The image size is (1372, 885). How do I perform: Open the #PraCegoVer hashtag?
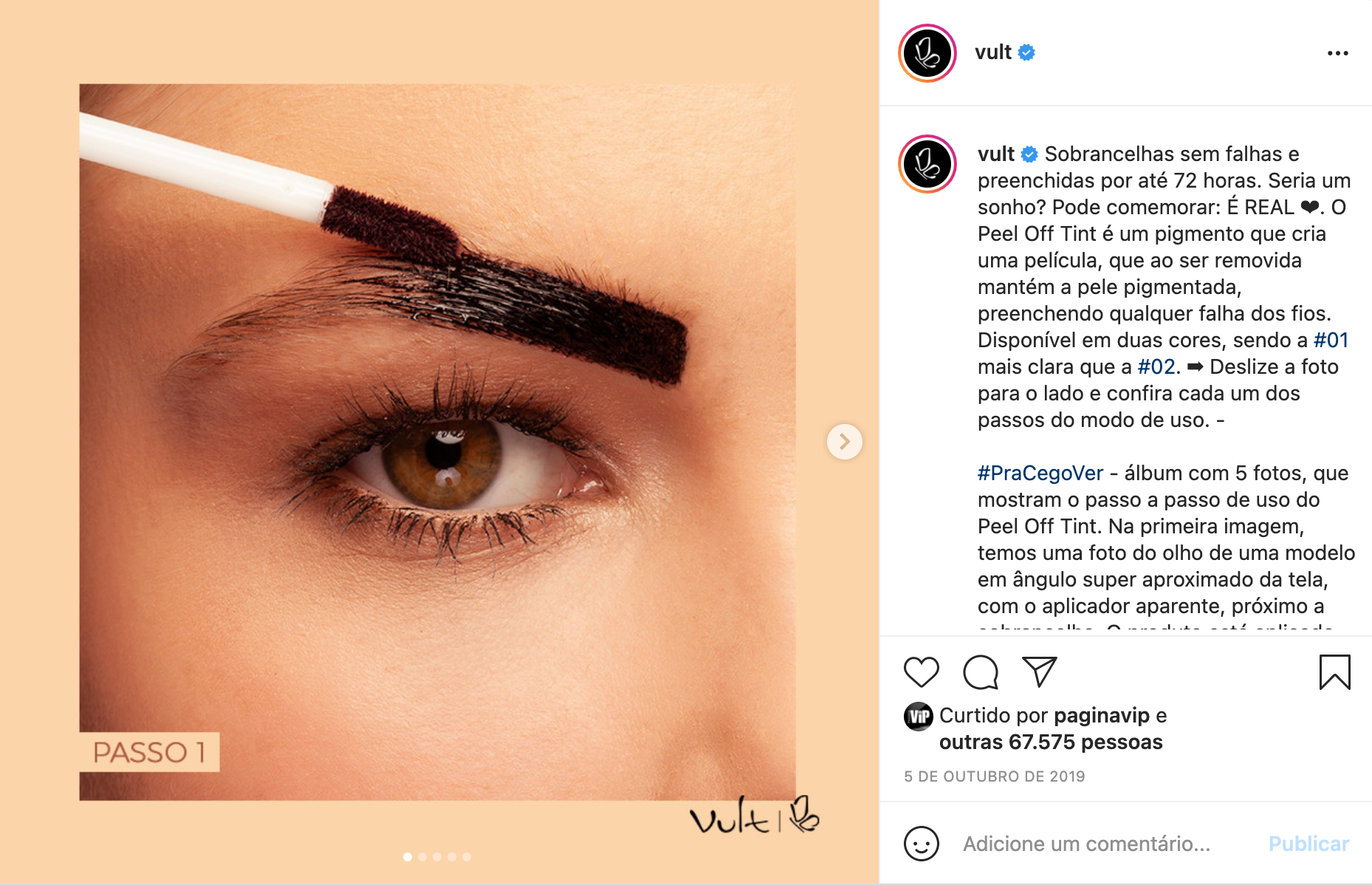point(1040,473)
